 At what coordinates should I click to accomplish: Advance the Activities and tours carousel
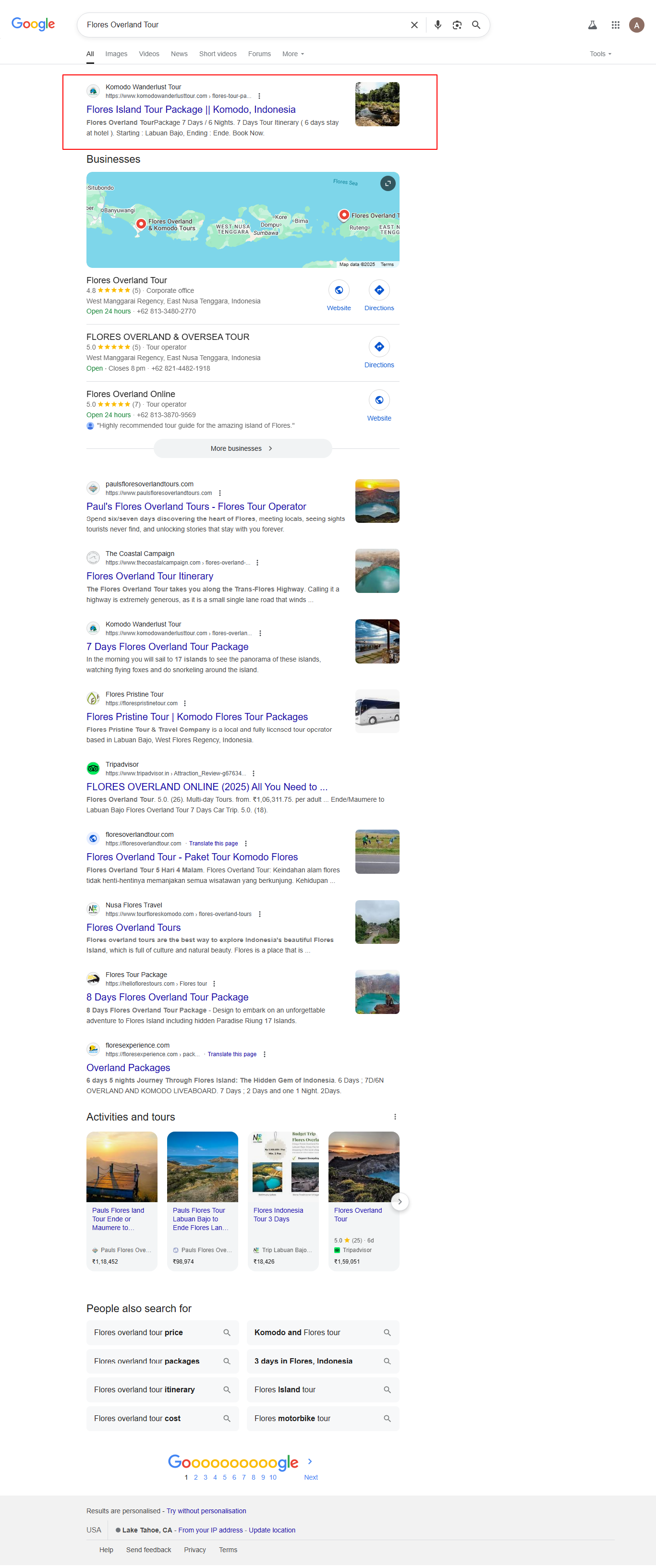coord(400,1201)
